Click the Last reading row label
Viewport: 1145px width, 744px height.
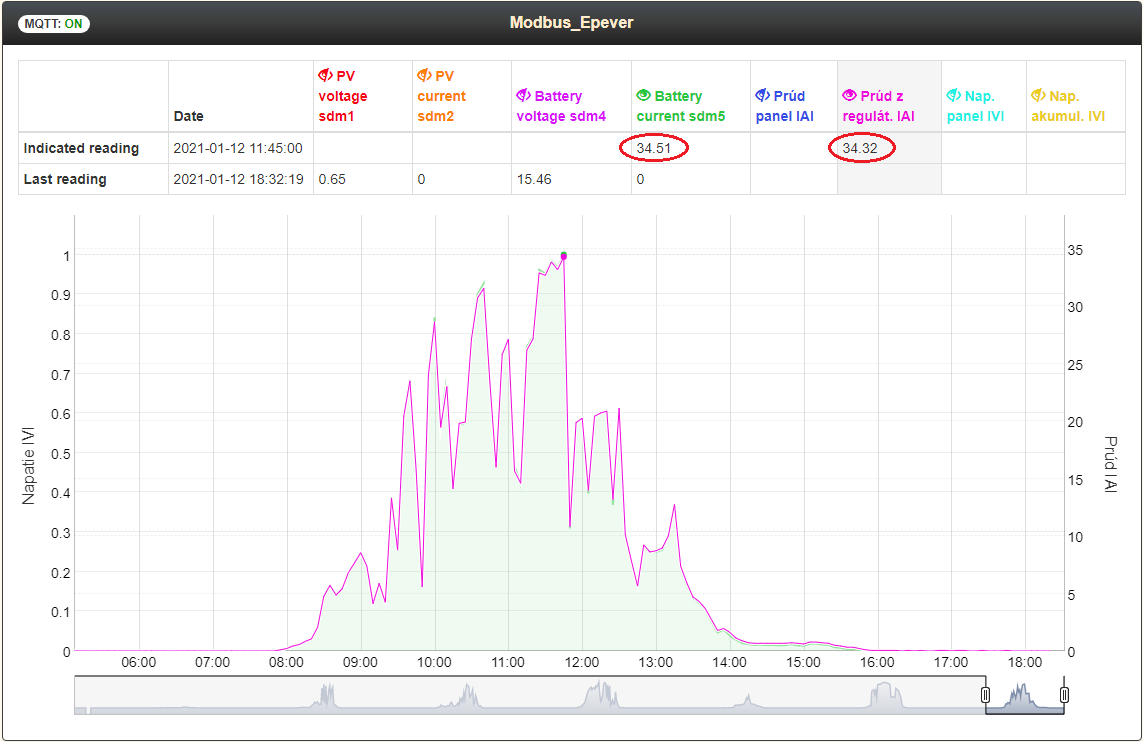pyautogui.click(x=65, y=180)
